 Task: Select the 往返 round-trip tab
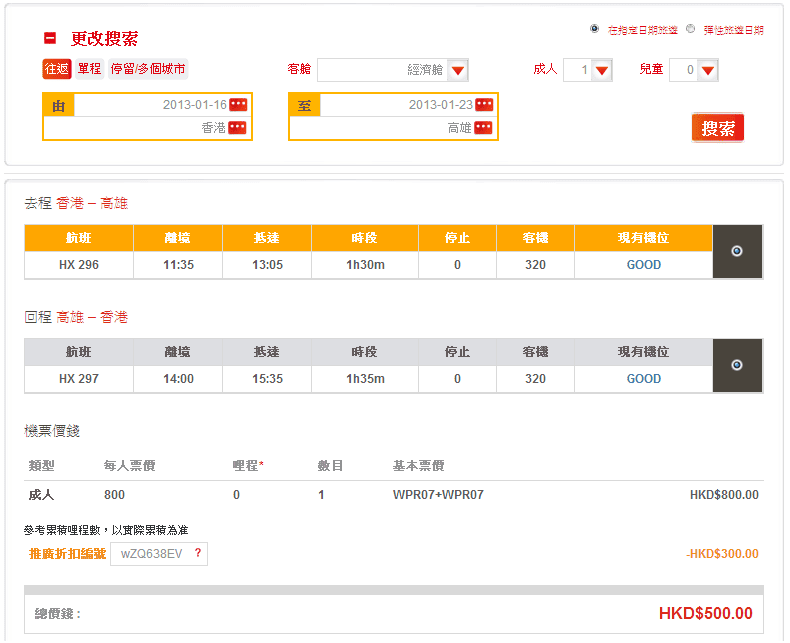pos(56,69)
